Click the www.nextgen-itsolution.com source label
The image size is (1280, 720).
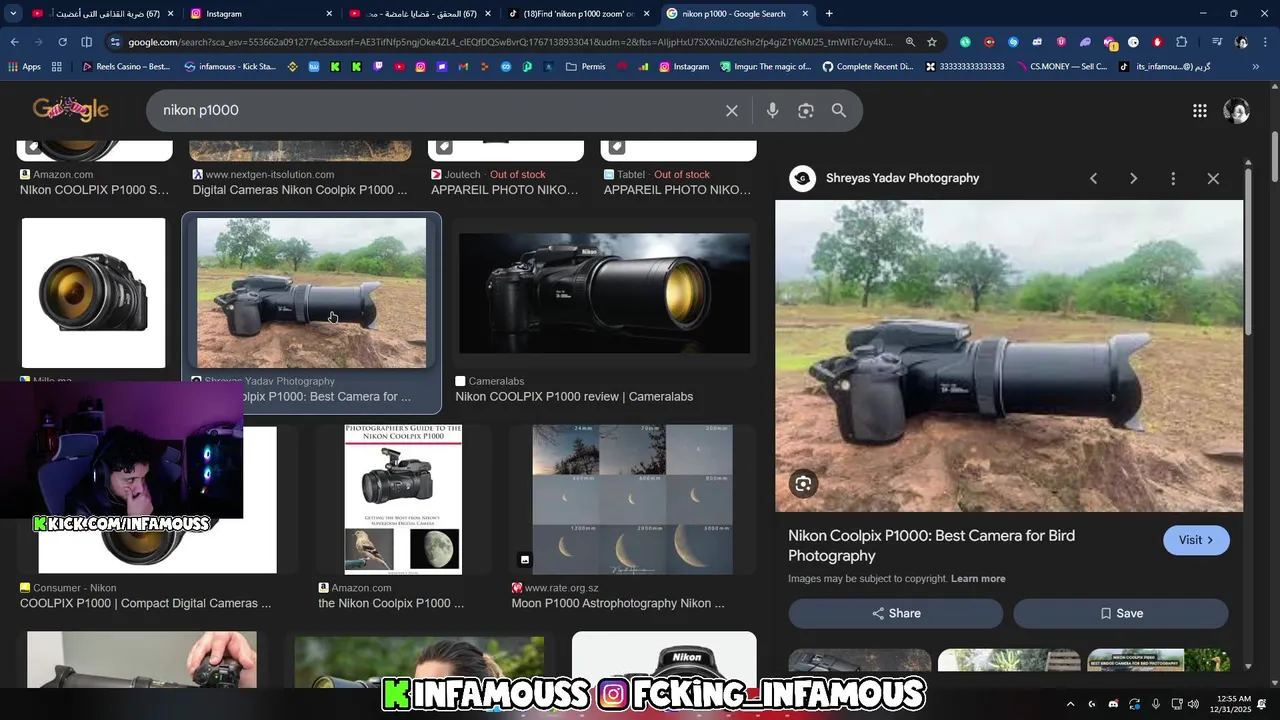(270, 174)
